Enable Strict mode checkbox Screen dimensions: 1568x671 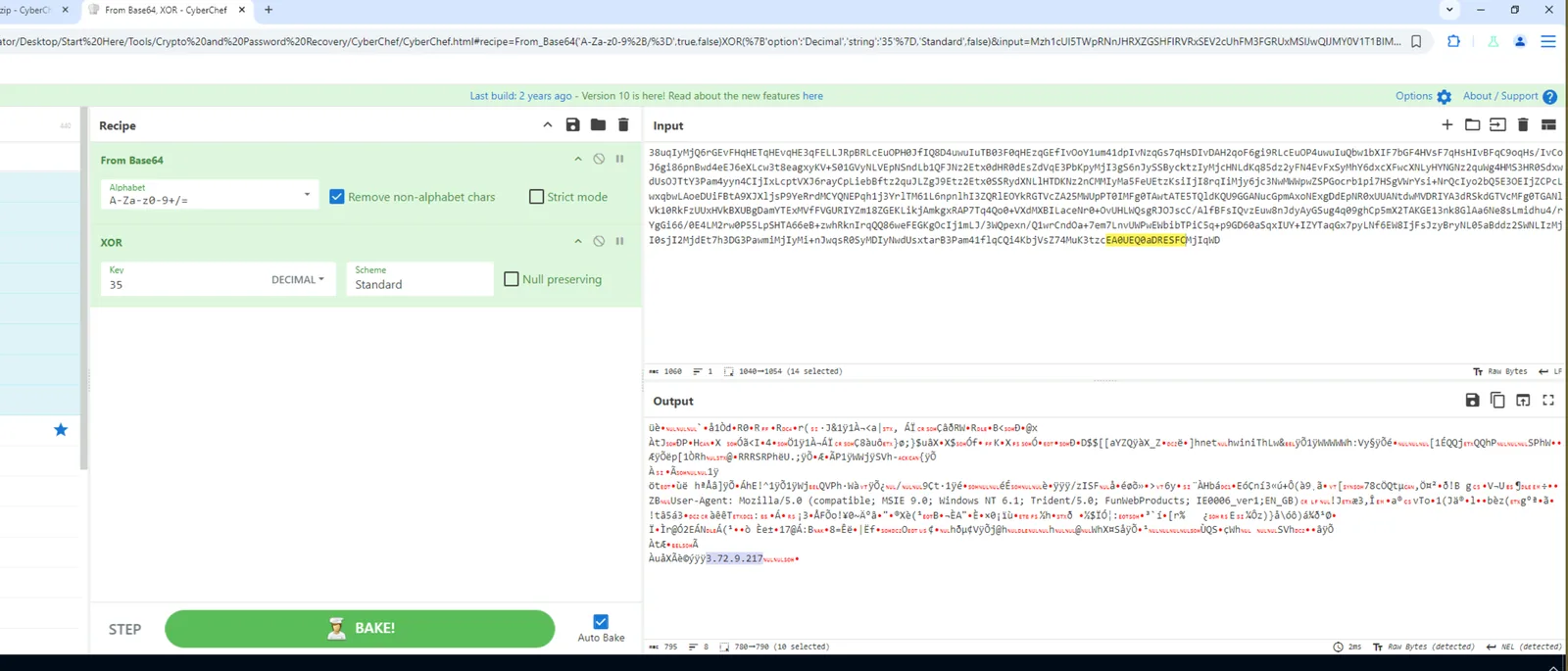point(536,197)
